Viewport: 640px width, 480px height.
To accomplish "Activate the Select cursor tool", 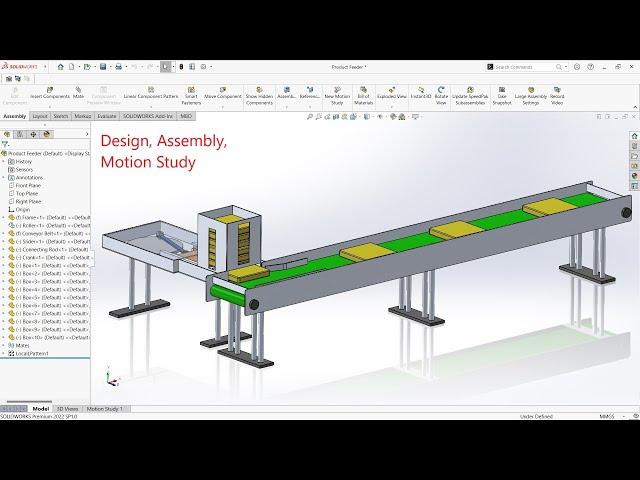I will click(165, 67).
